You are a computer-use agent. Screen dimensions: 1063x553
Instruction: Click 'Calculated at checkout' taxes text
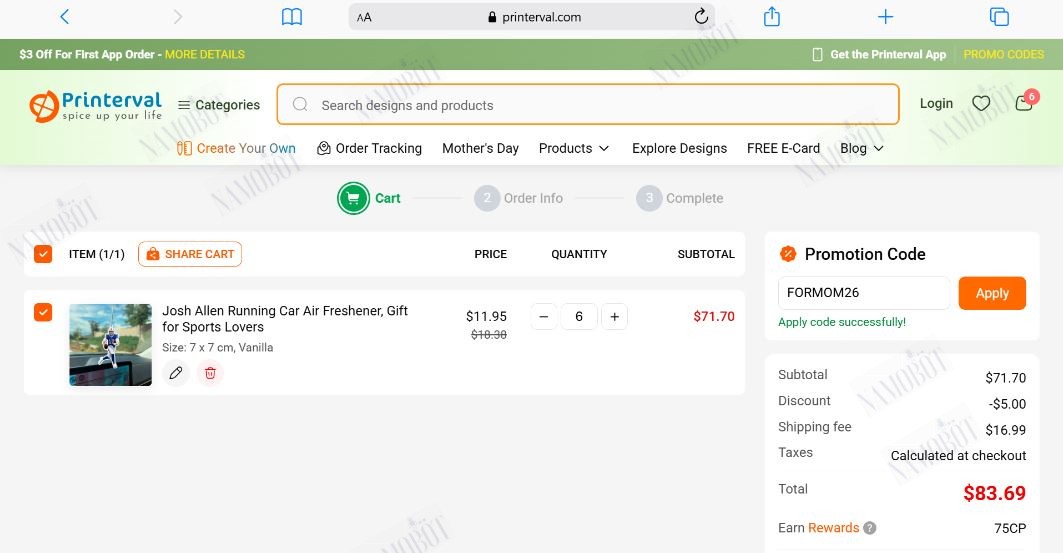click(x=958, y=455)
